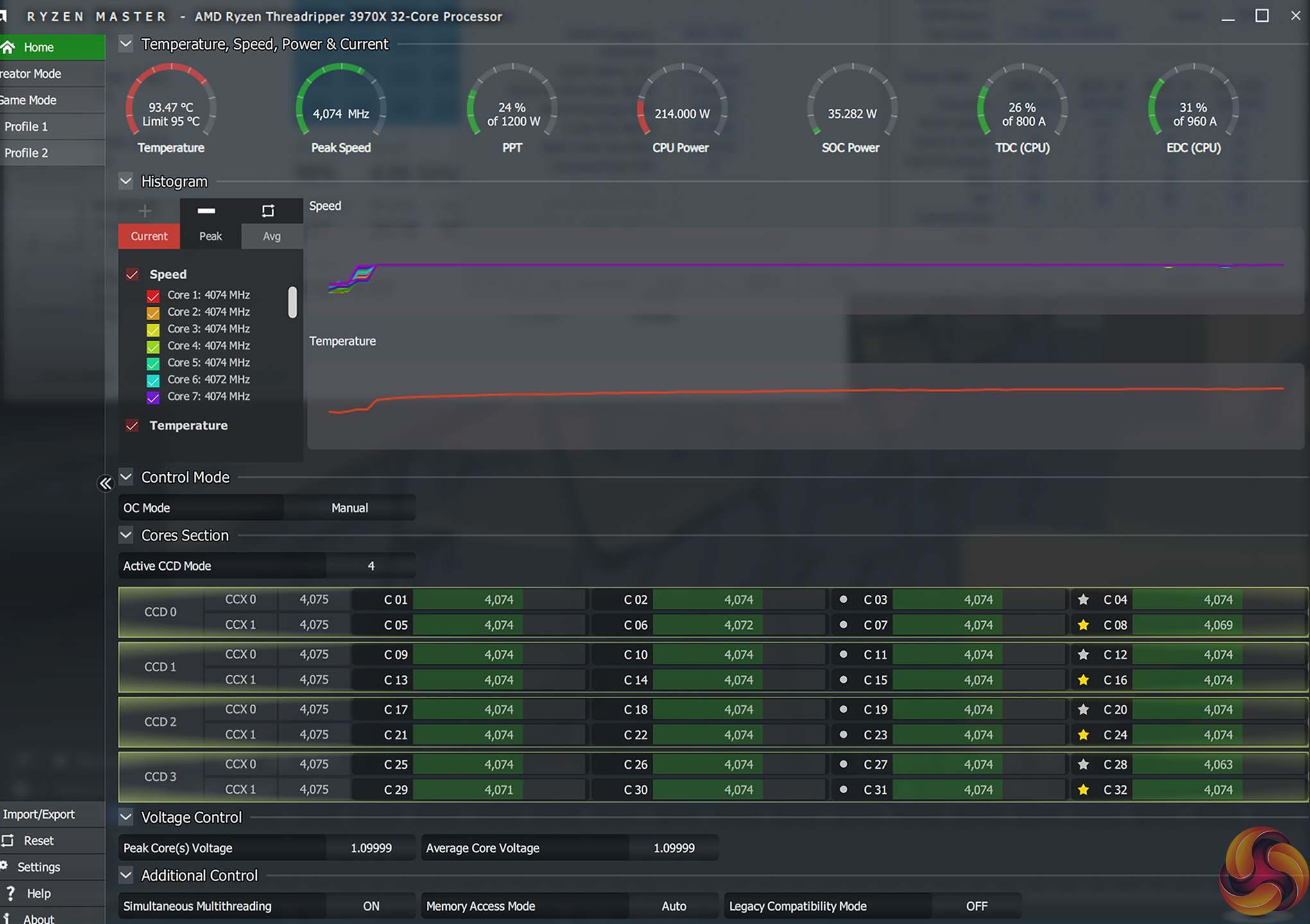Click the histogram plus zoom-in icon
The image size is (1310, 924).
(145, 210)
